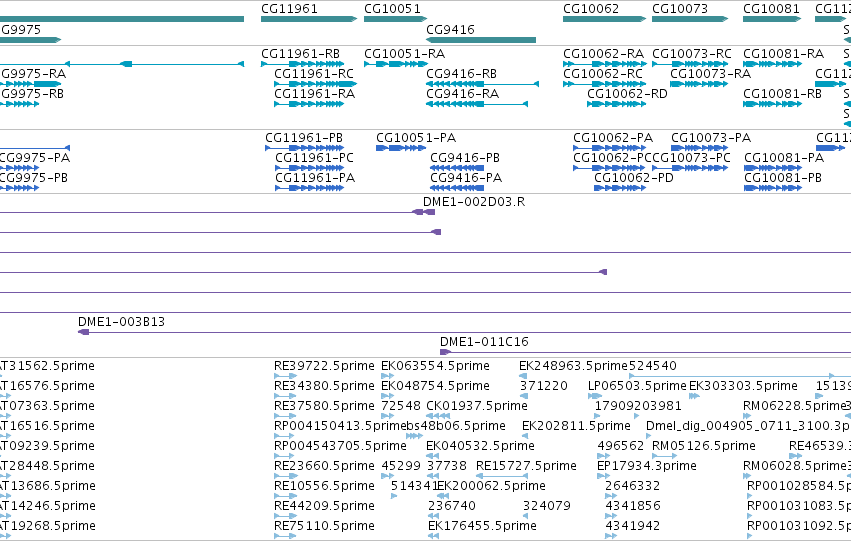
Task: Click EST label RE75110.5prime
Action: [x=324, y=526]
